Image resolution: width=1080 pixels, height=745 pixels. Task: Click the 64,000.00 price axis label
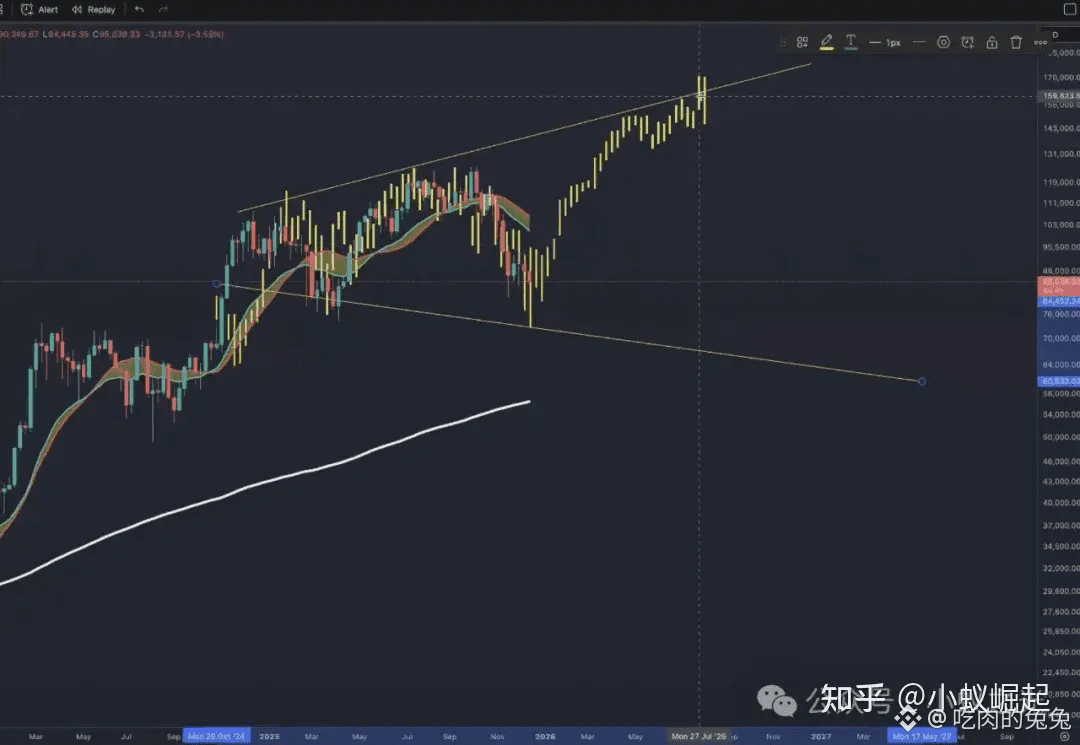coord(1061,364)
